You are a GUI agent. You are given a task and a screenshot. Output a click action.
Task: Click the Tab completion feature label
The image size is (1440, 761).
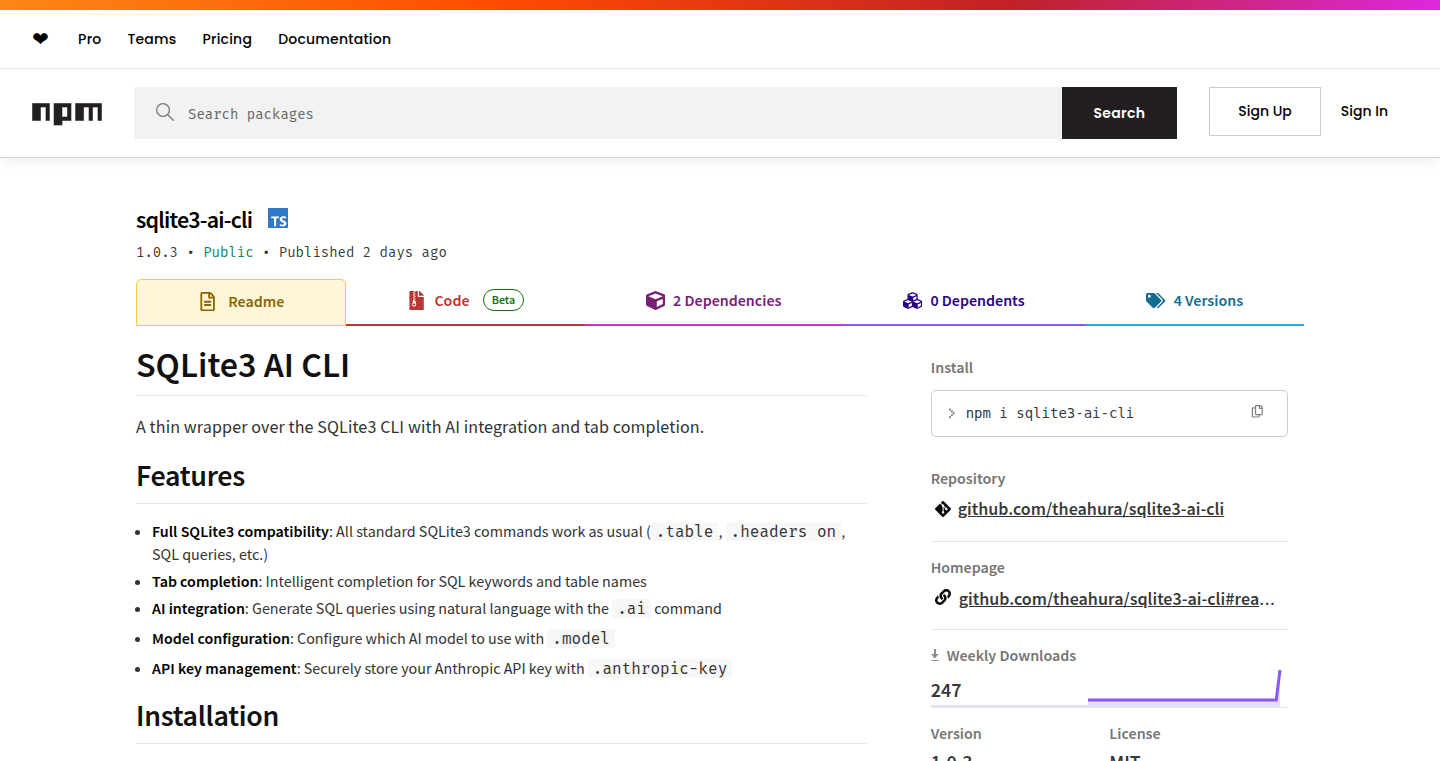[205, 581]
